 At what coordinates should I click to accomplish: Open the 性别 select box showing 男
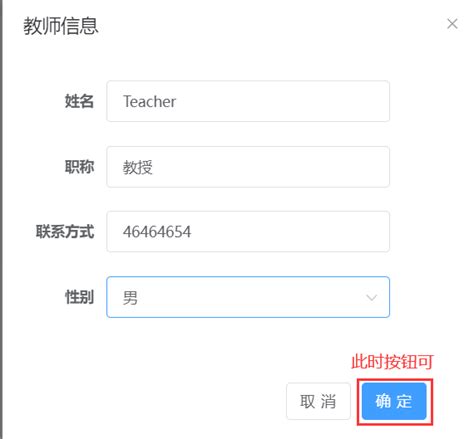(x=248, y=297)
